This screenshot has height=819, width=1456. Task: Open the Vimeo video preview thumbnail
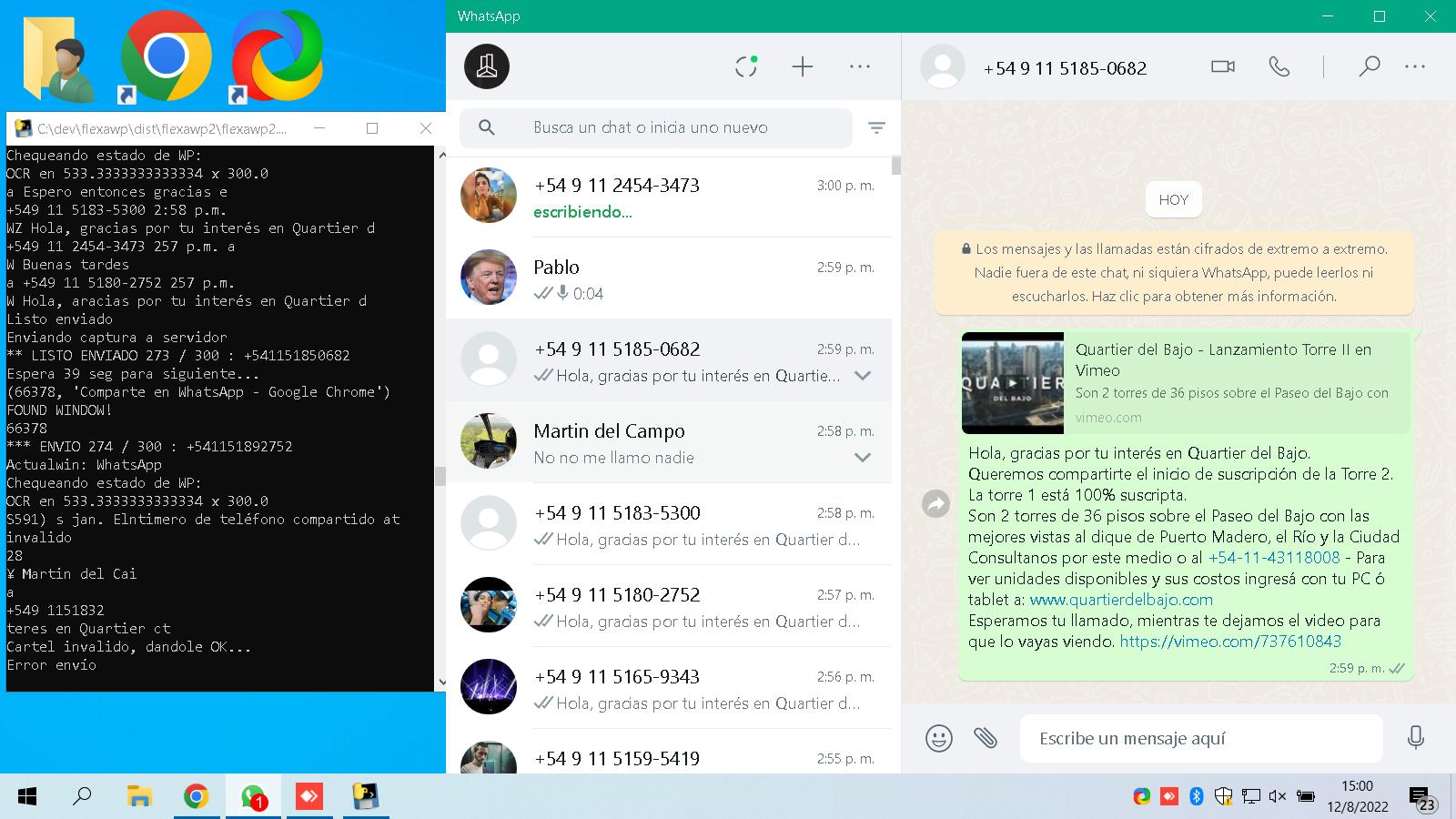coord(1013,382)
